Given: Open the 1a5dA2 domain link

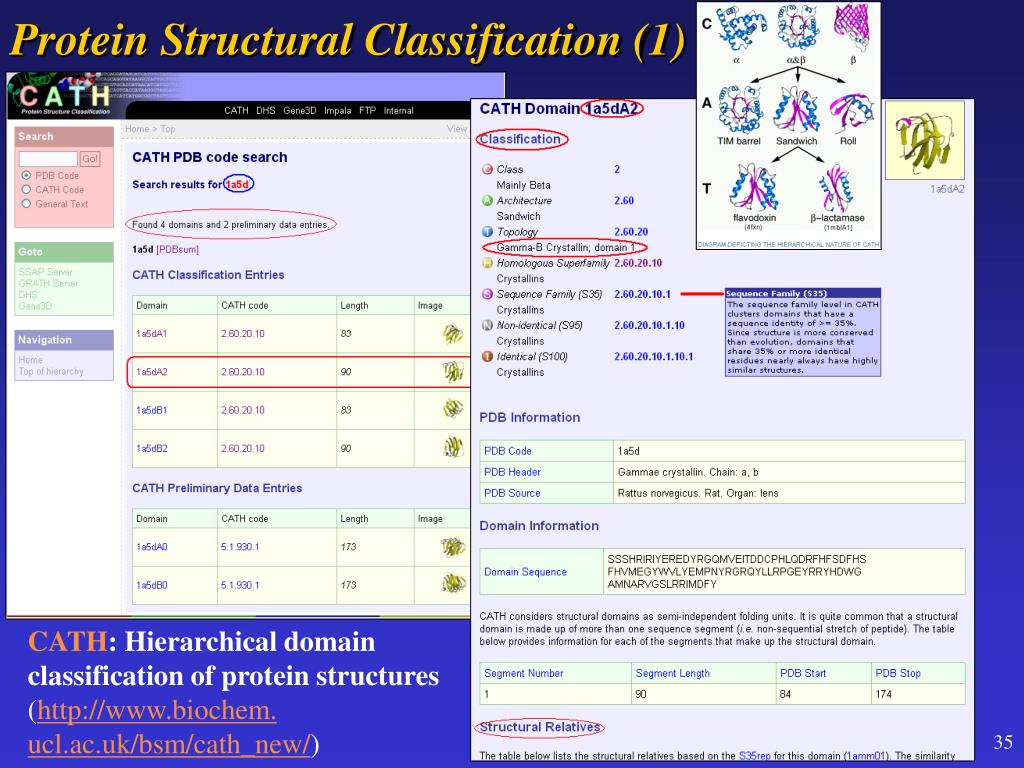Looking at the screenshot, I should coord(152,372).
